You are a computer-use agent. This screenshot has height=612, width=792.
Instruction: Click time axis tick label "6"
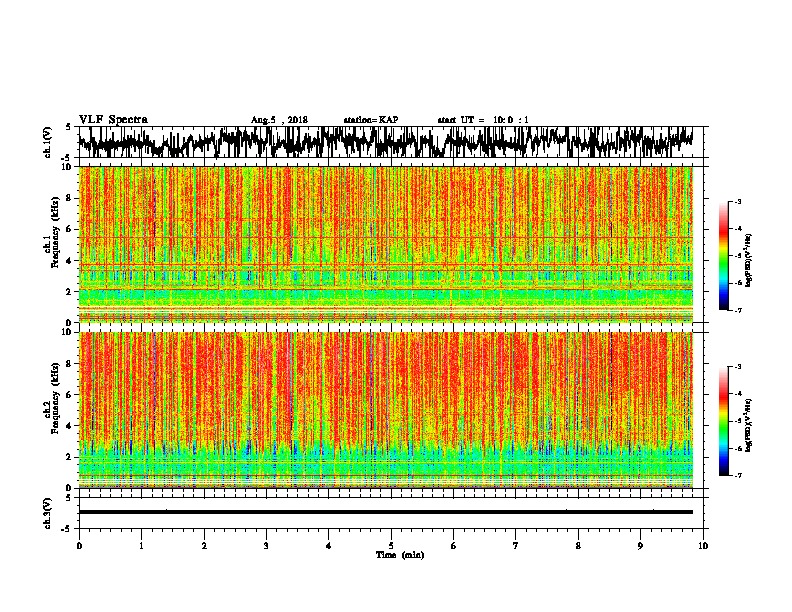tap(454, 546)
